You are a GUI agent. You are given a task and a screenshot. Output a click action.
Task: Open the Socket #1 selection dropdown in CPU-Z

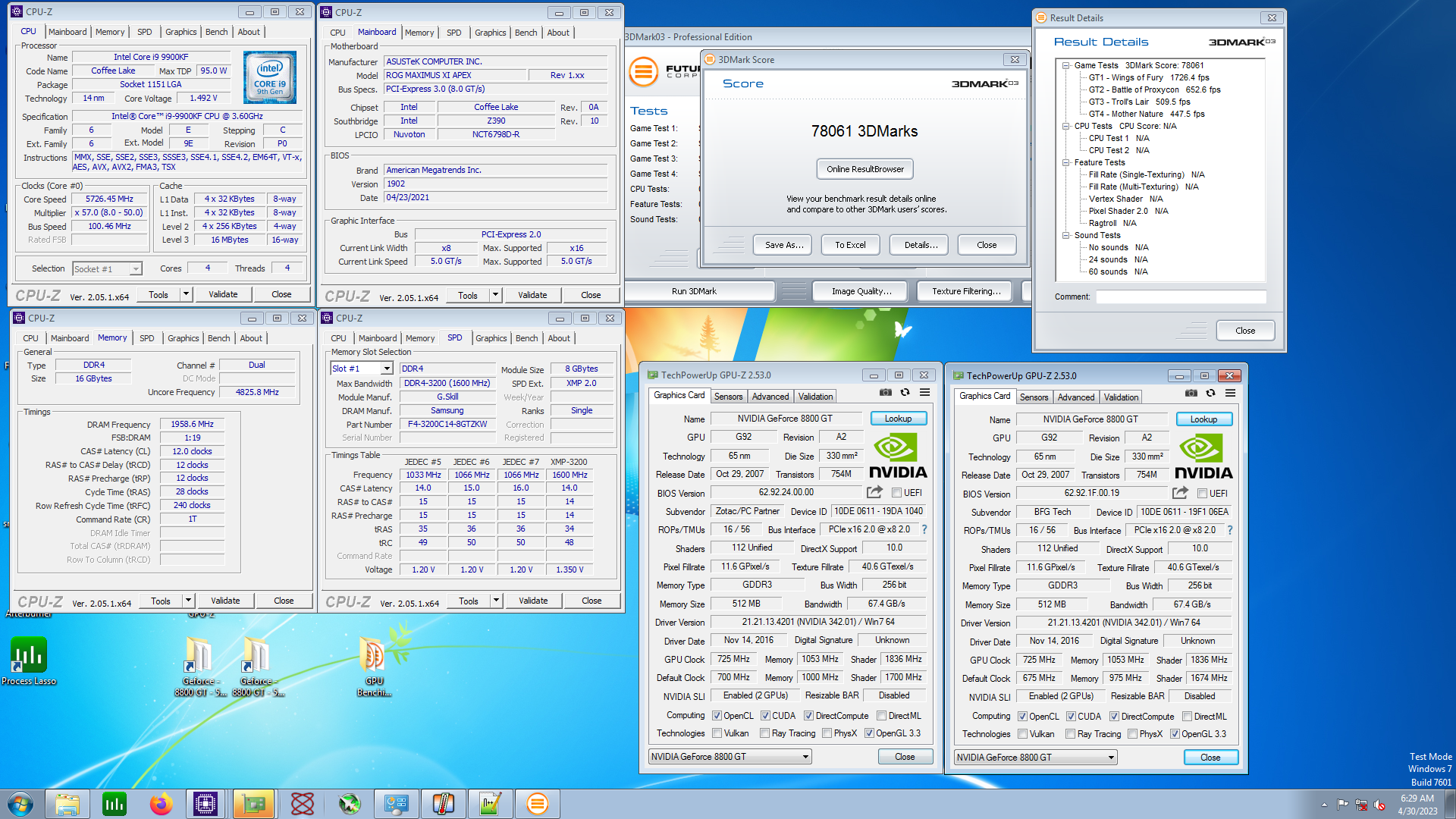tap(107, 269)
